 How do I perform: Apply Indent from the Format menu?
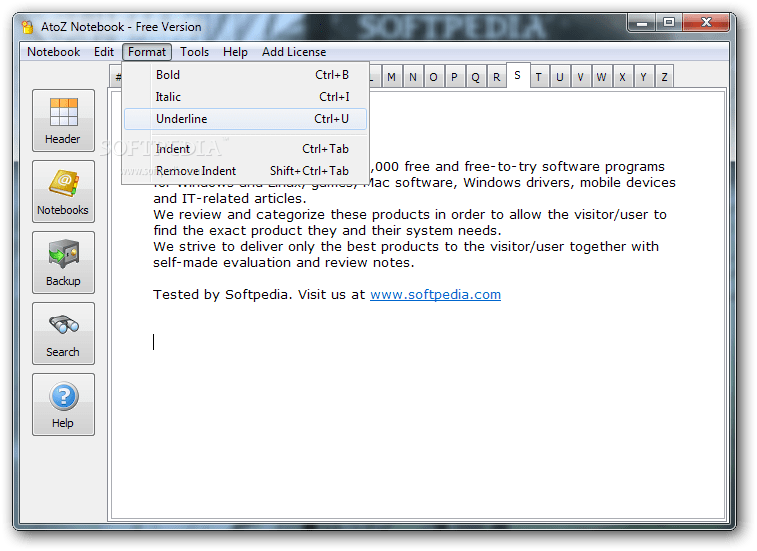coord(245,149)
